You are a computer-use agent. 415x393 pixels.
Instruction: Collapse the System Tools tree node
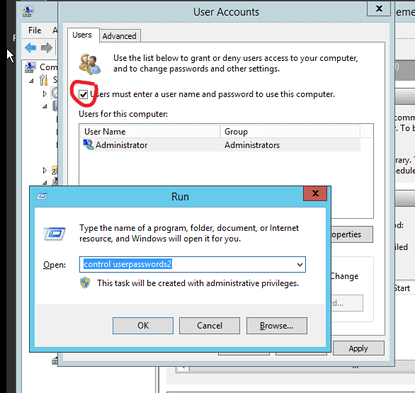pos(31,81)
